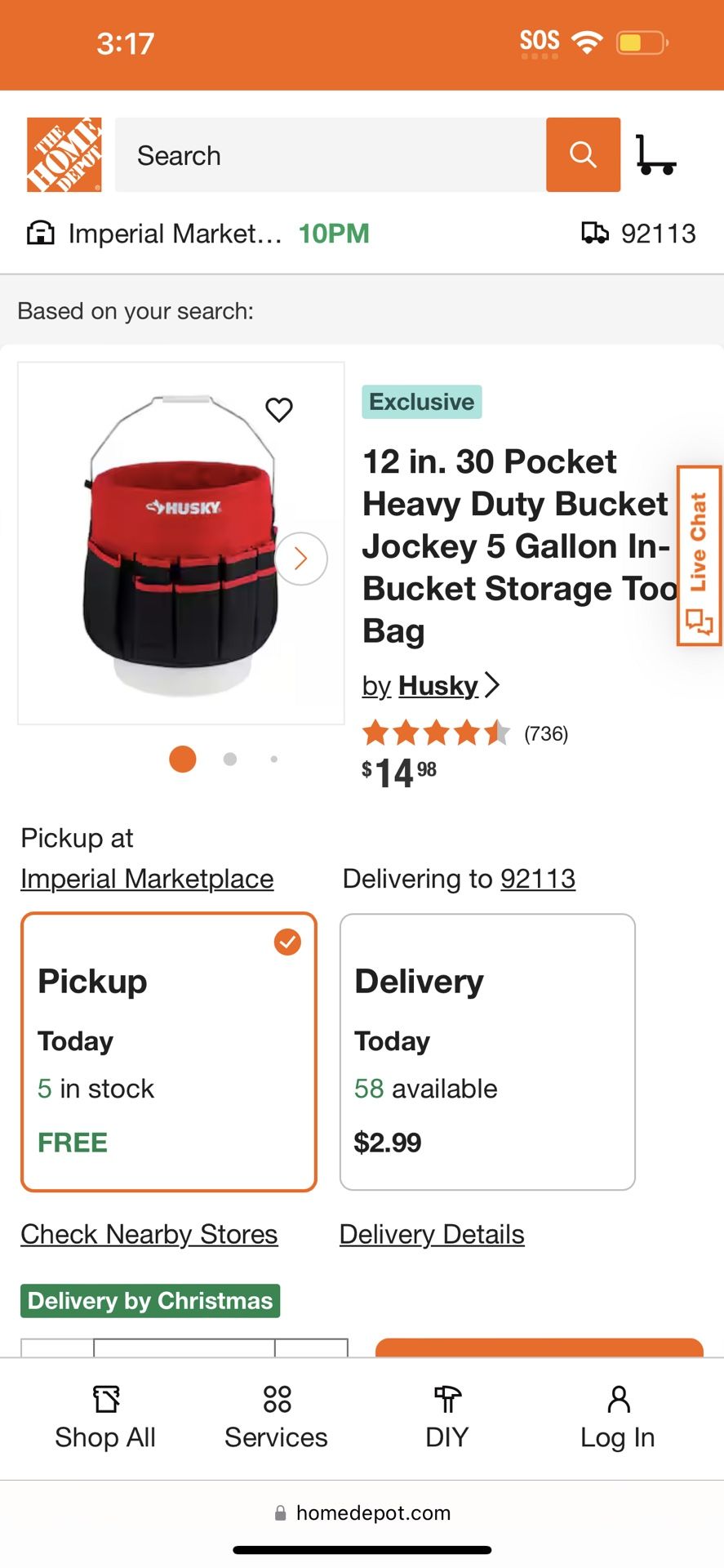Select the Delivery fulfillment option
724x1568 pixels.
[x=486, y=1052]
